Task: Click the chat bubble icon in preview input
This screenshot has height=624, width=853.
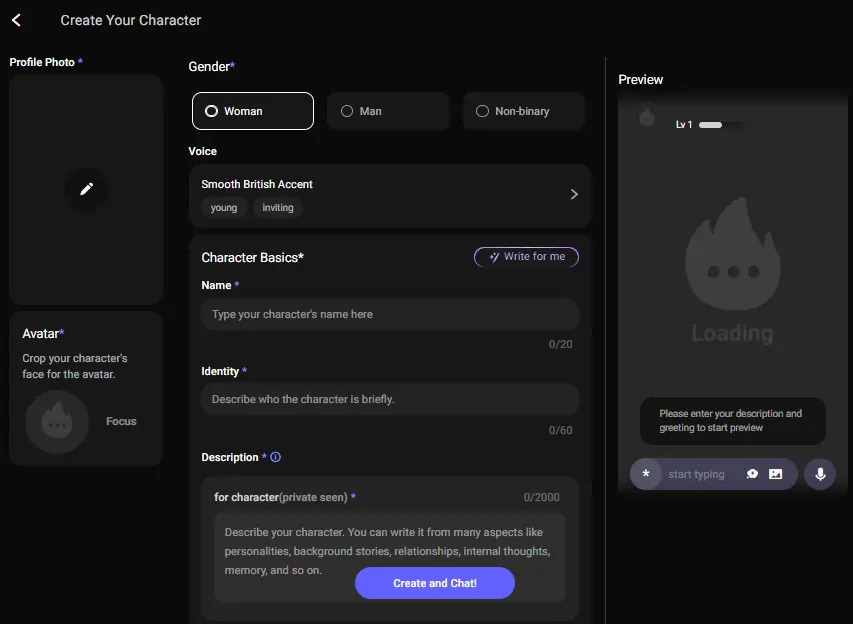Action: (x=752, y=474)
